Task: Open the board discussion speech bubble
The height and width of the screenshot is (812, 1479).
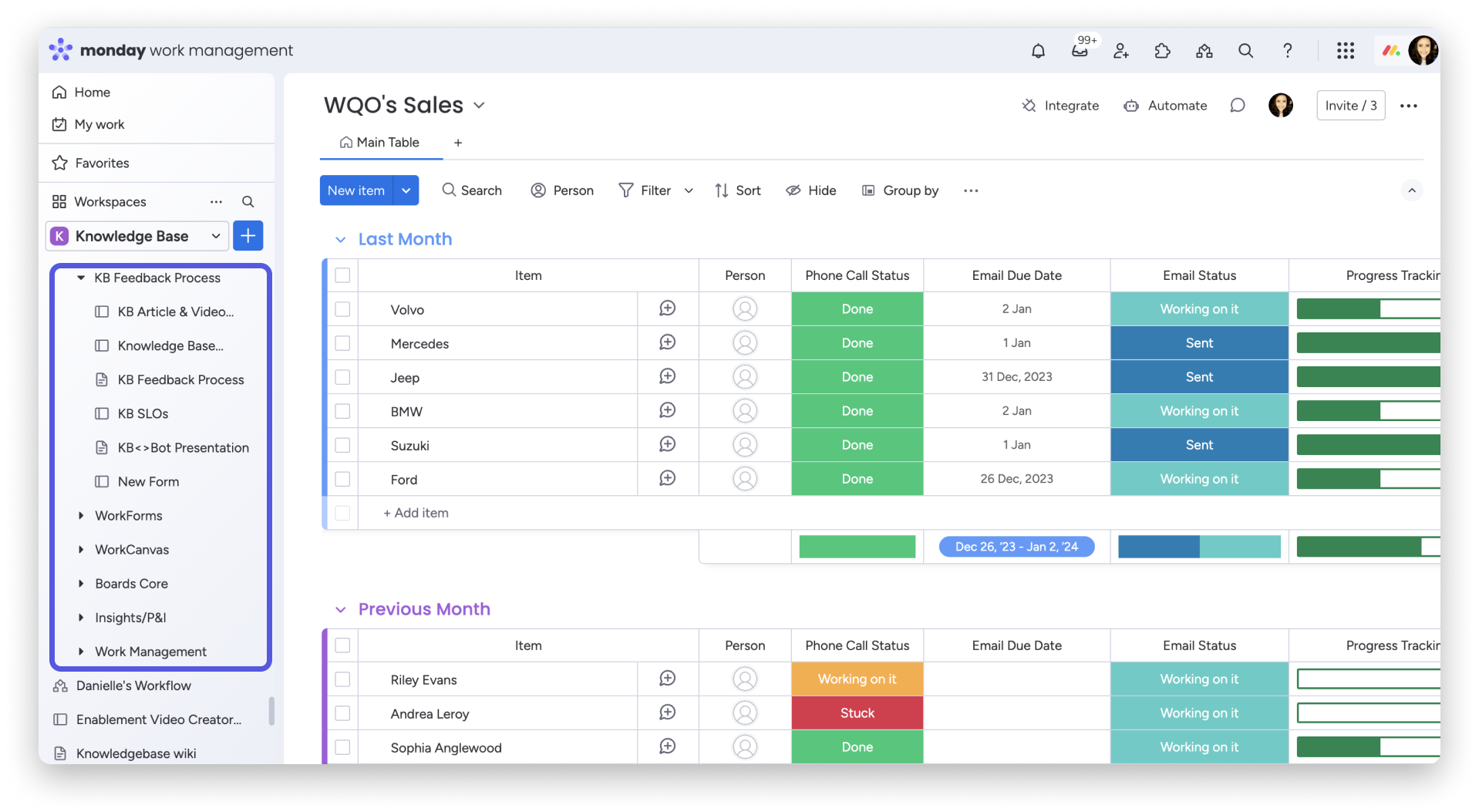Action: tap(1237, 106)
